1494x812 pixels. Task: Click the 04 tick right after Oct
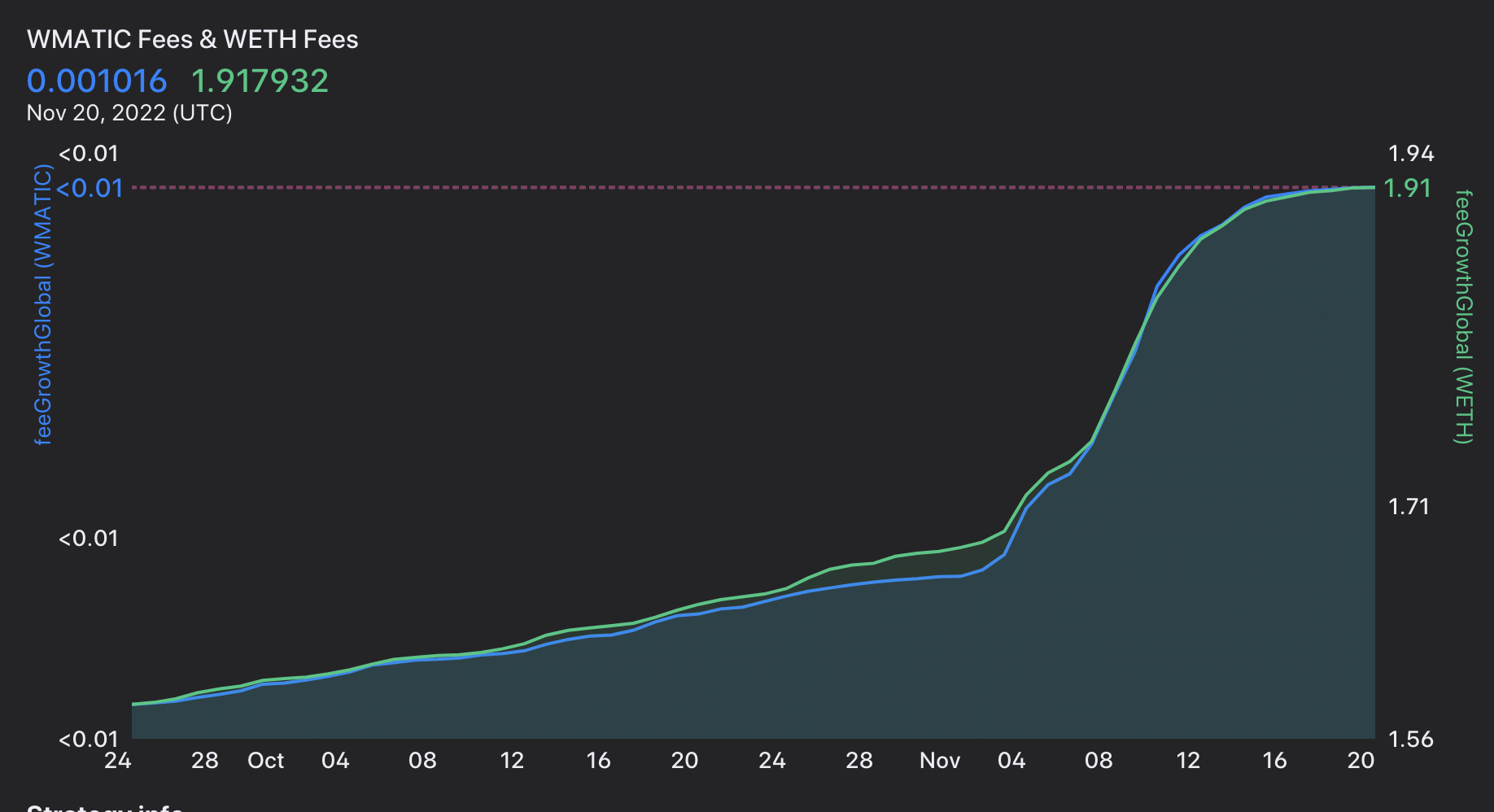pos(335,761)
